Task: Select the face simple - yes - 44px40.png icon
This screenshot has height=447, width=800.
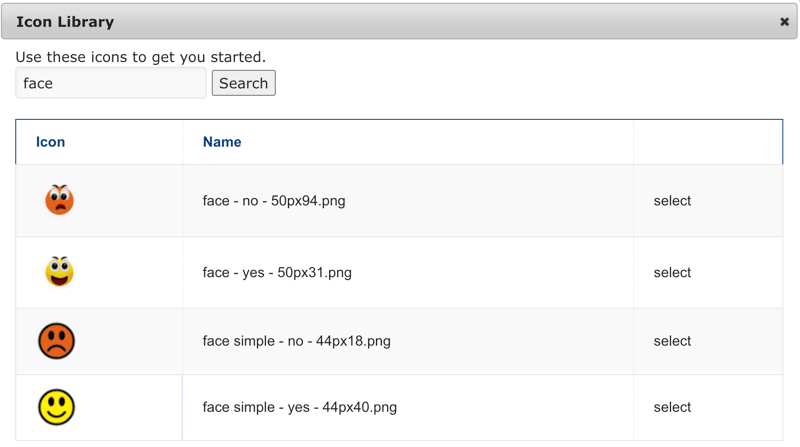Action: [x=672, y=407]
